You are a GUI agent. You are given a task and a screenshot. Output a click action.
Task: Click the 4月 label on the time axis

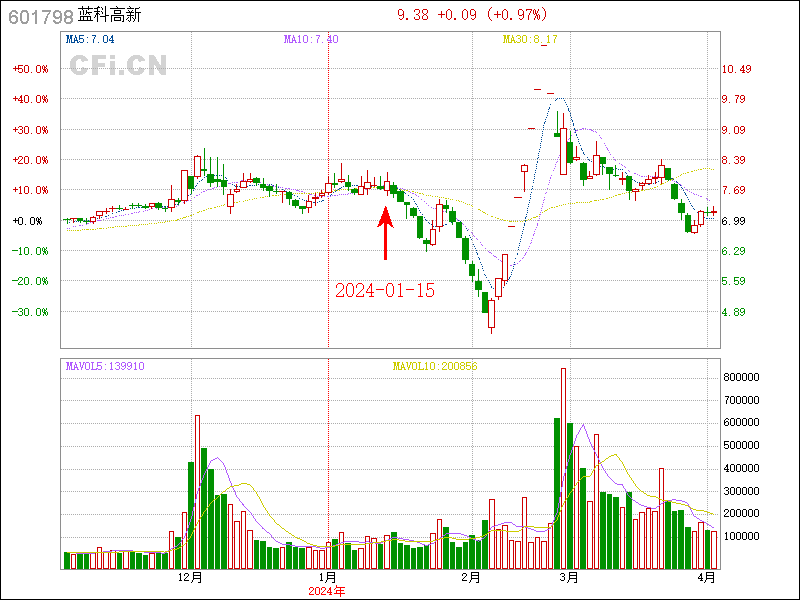[x=707, y=577]
